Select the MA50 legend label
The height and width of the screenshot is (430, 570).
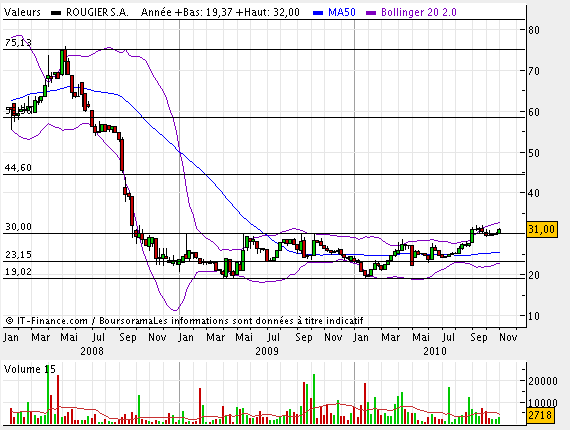click(342, 12)
